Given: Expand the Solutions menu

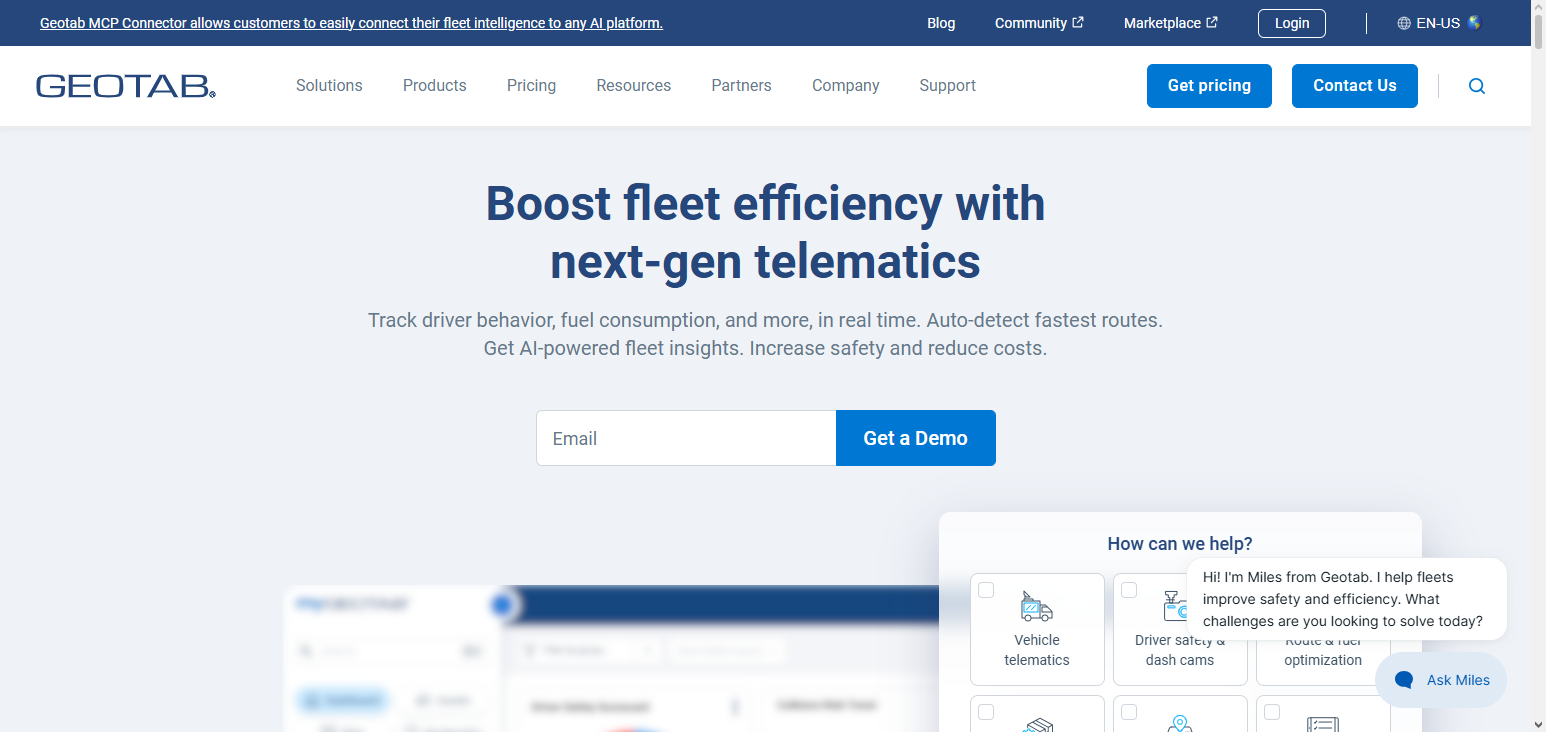Looking at the screenshot, I should click(329, 86).
